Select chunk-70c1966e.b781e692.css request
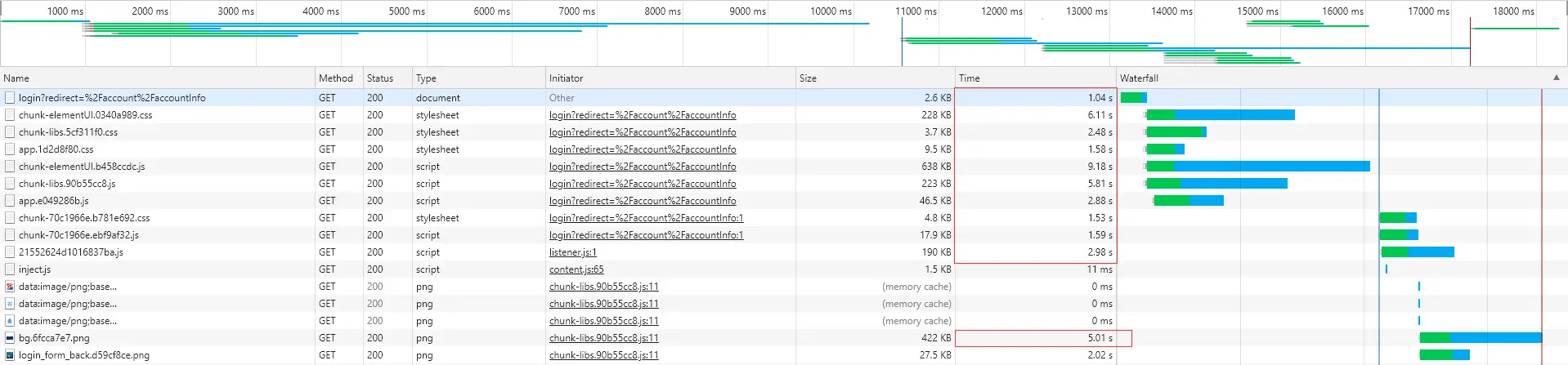 [x=784, y=218]
